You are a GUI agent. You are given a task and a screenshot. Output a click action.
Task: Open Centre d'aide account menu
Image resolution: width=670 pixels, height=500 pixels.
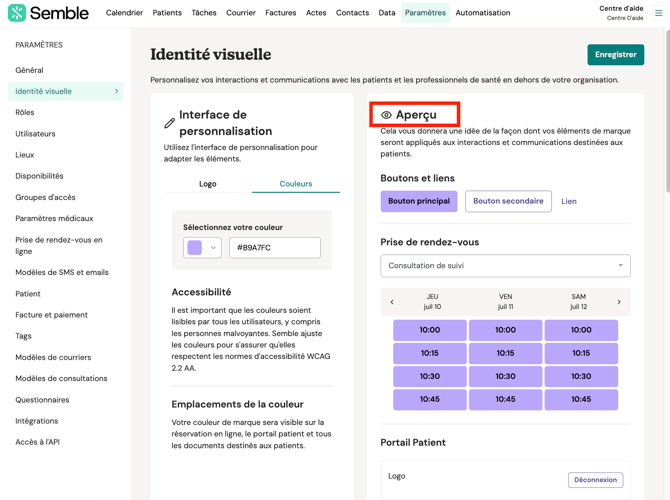pos(621,13)
